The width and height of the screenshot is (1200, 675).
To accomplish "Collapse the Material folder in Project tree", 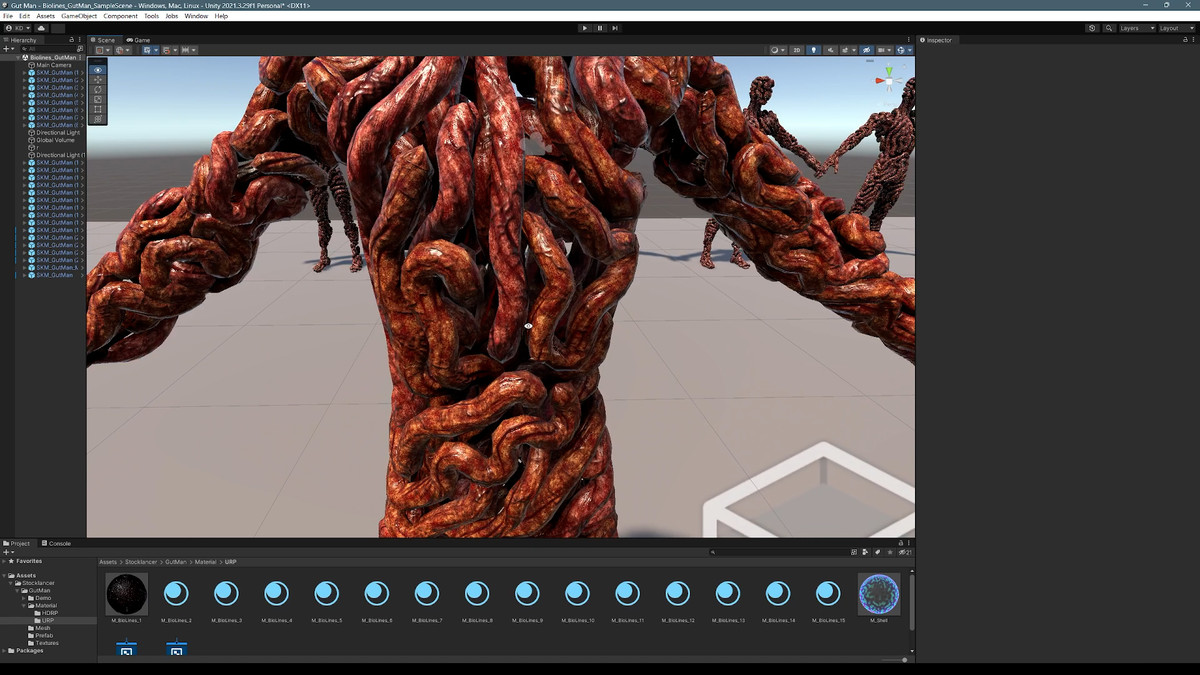I will (x=24, y=606).
